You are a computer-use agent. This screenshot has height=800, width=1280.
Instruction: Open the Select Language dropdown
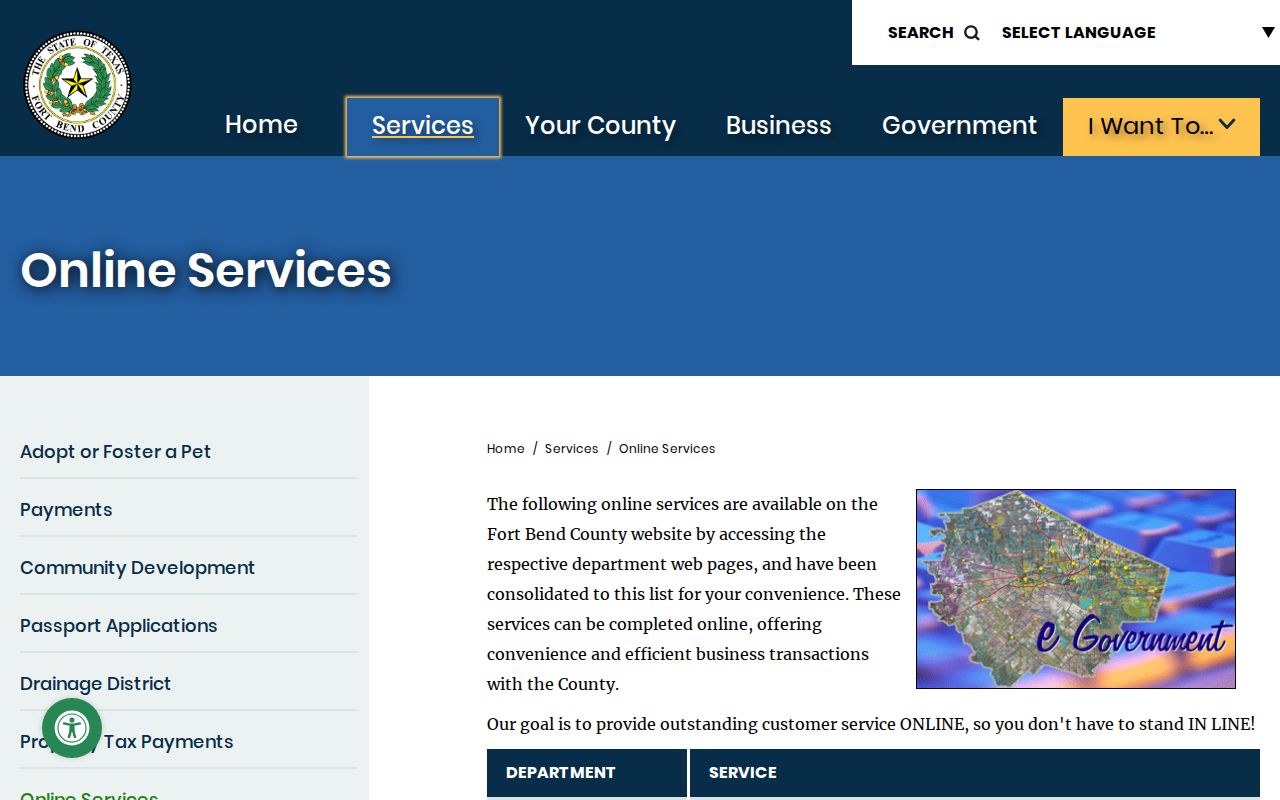(x=1138, y=33)
